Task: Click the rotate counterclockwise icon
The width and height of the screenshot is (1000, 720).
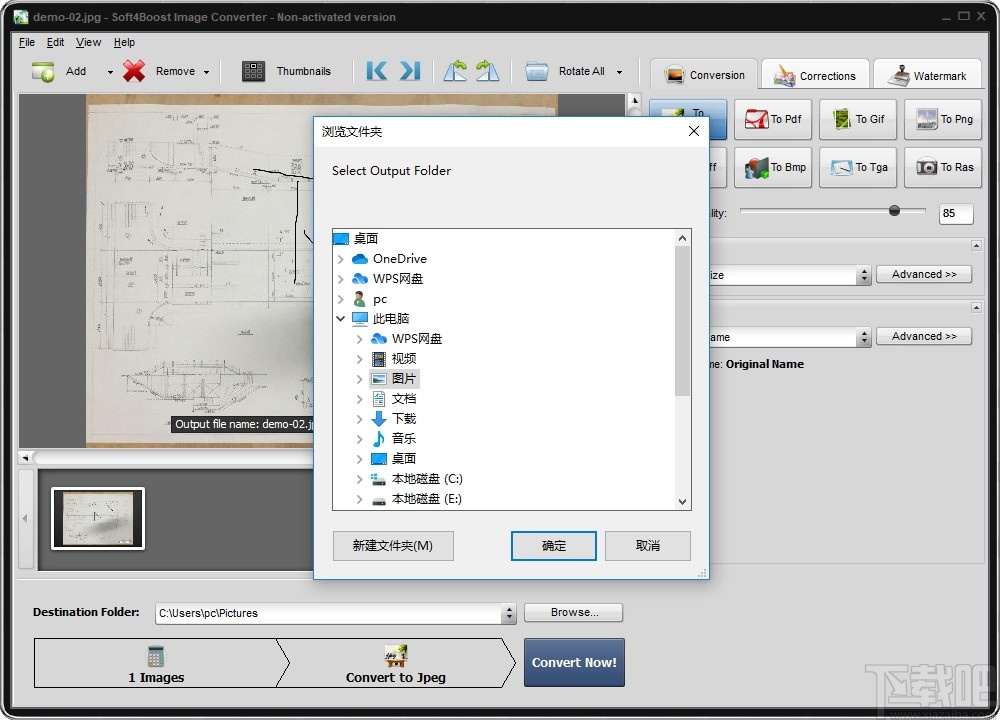Action: 455,71
